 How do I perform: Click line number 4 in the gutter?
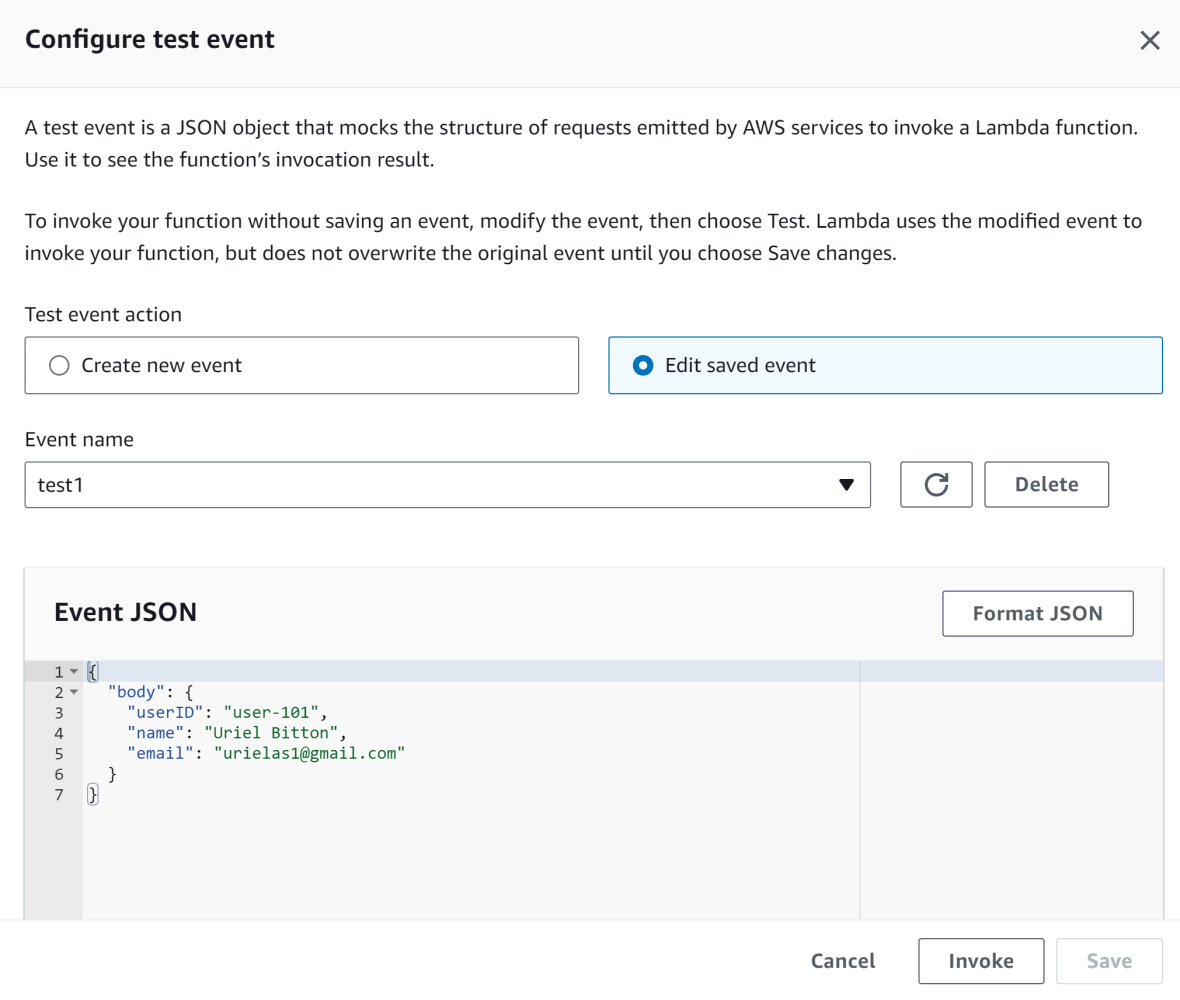coord(59,733)
